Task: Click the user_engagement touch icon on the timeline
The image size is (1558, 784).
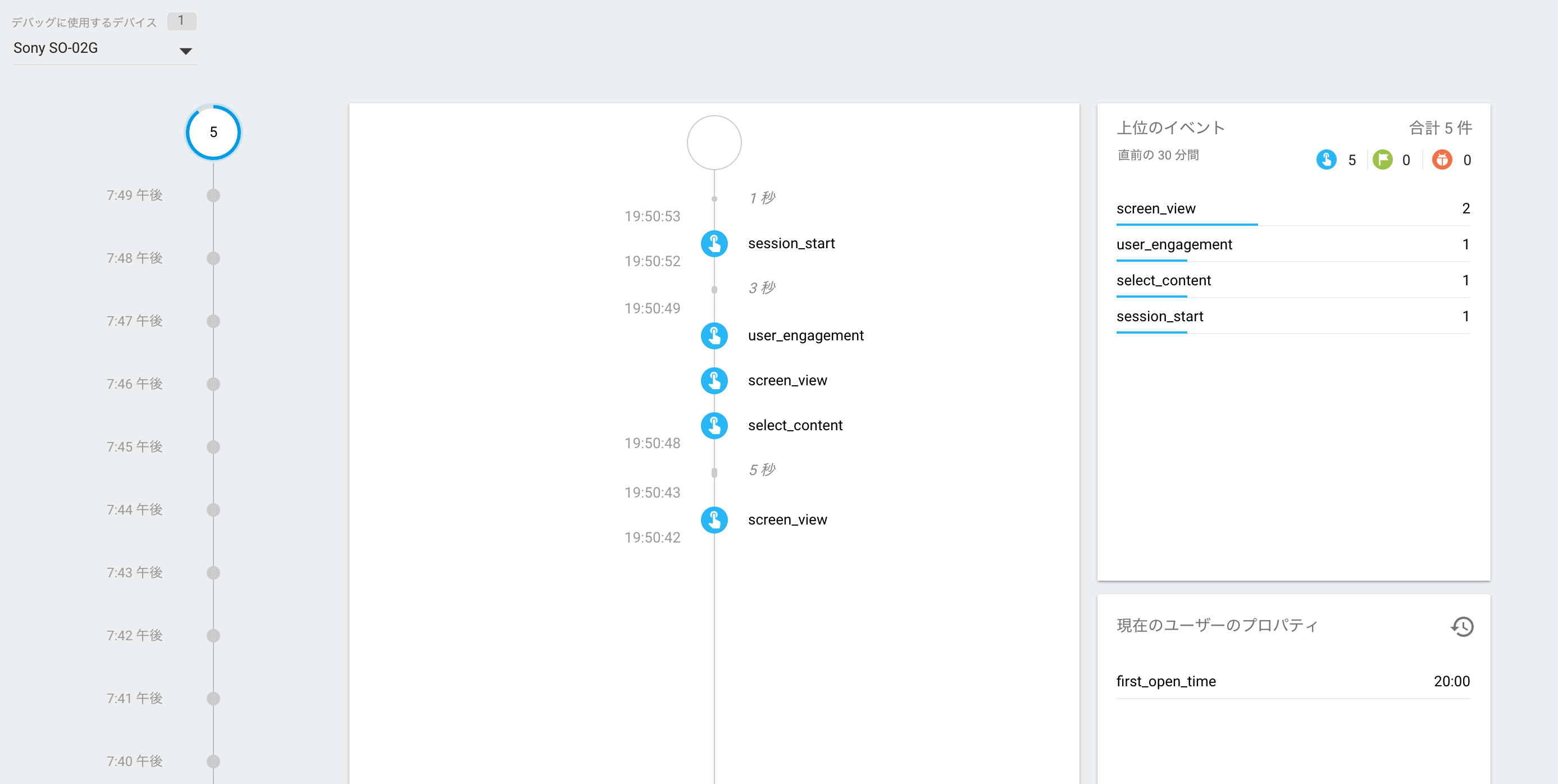Action: (714, 336)
